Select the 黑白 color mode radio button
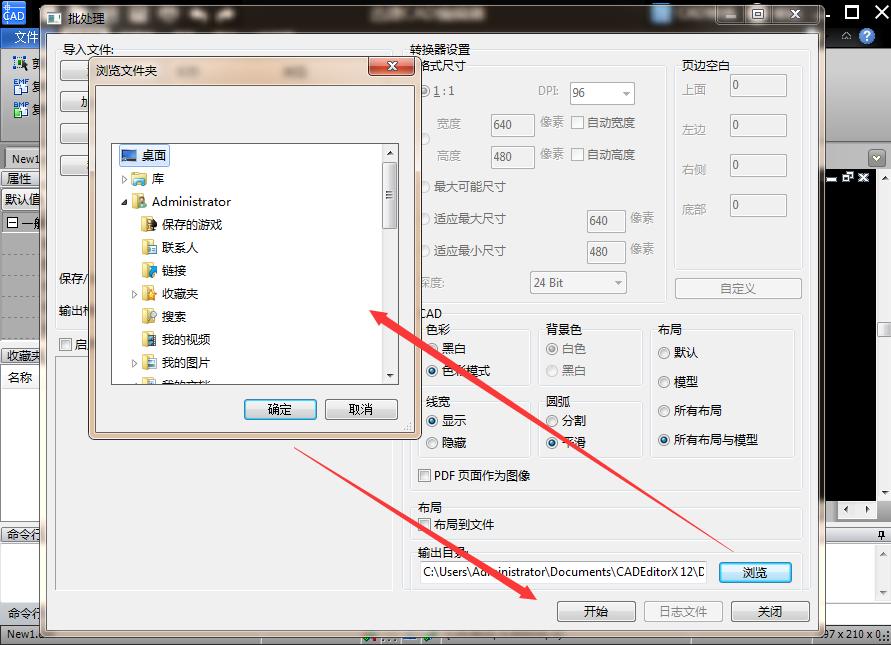Image resolution: width=891 pixels, height=645 pixels. (434, 347)
